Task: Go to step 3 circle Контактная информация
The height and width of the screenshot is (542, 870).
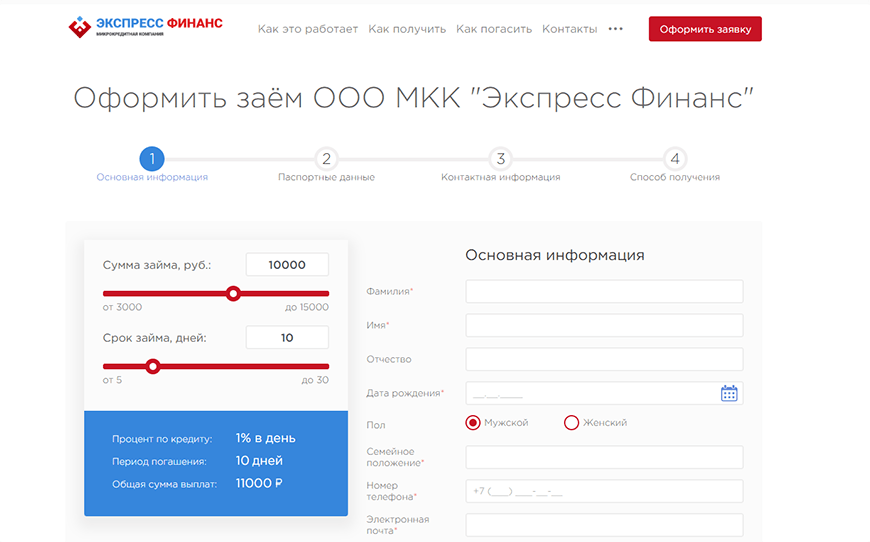Action: [x=500, y=158]
